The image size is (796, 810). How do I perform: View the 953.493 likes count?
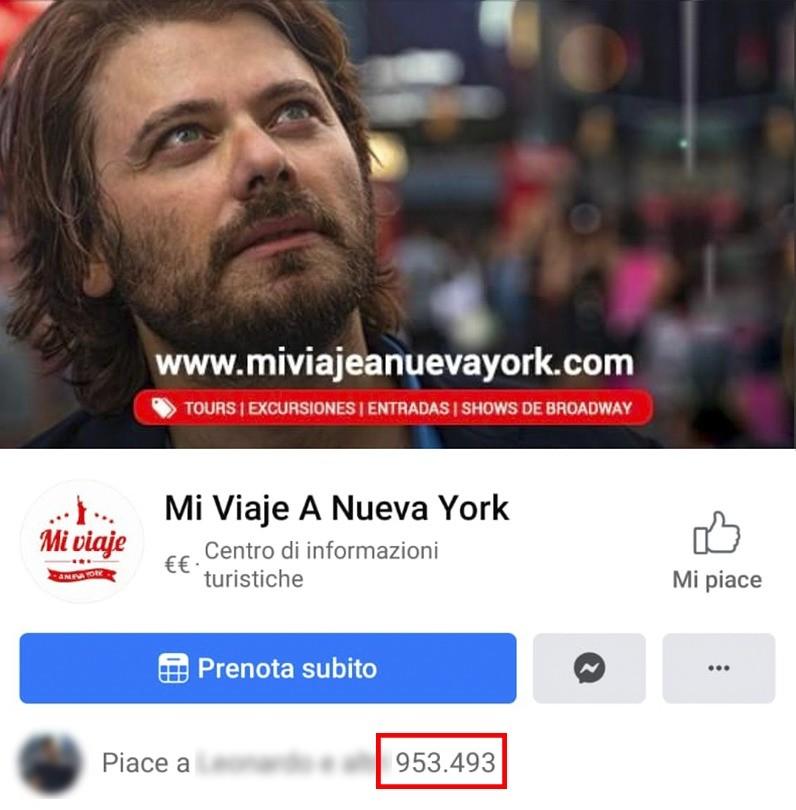(445, 762)
